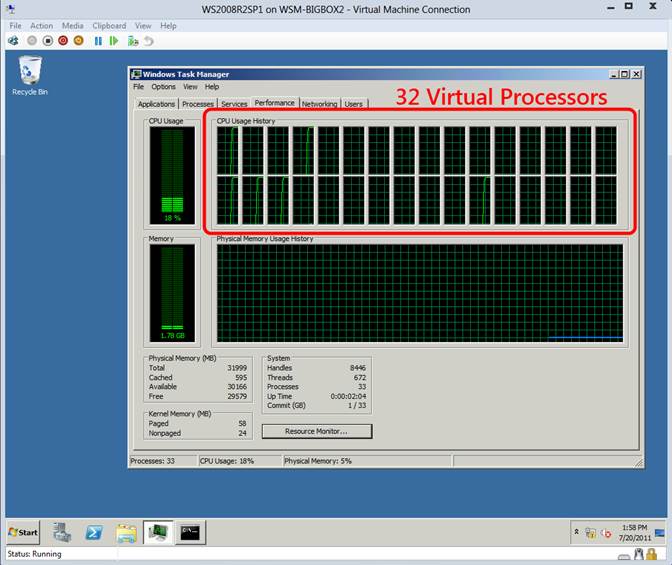Click the VM Connection title bar icon

pos(11,9)
